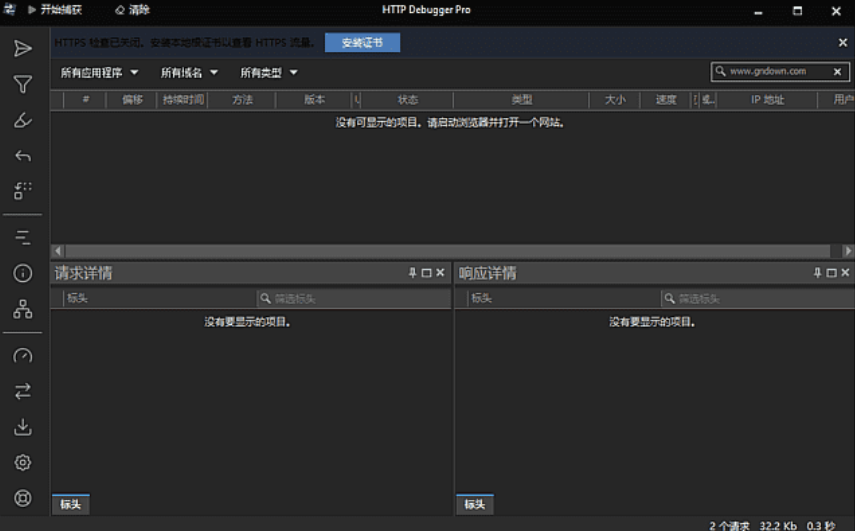This screenshot has width=855, height=531.
Task: Click the 筛选标头 field in request details
Action: (x=354, y=298)
